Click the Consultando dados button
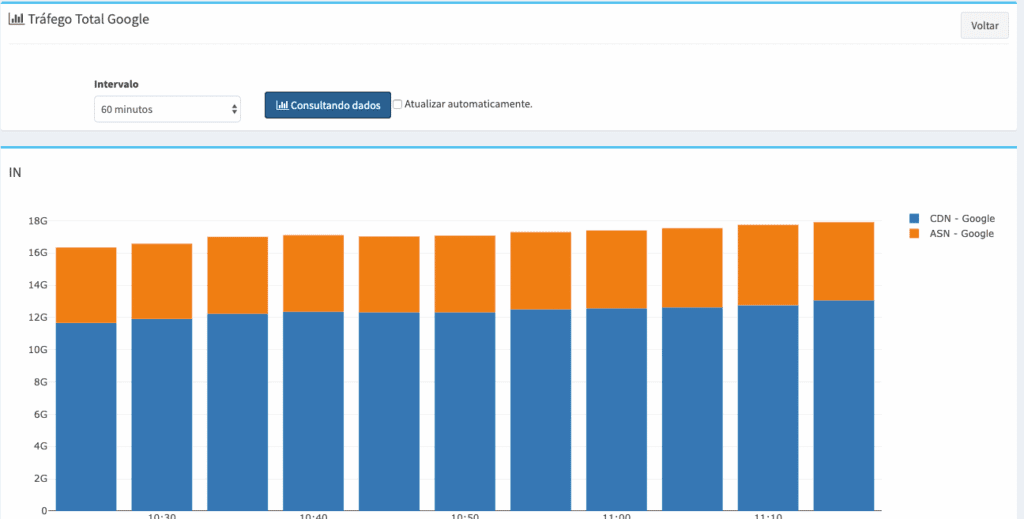1024x519 pixels. tap(328, 105)
